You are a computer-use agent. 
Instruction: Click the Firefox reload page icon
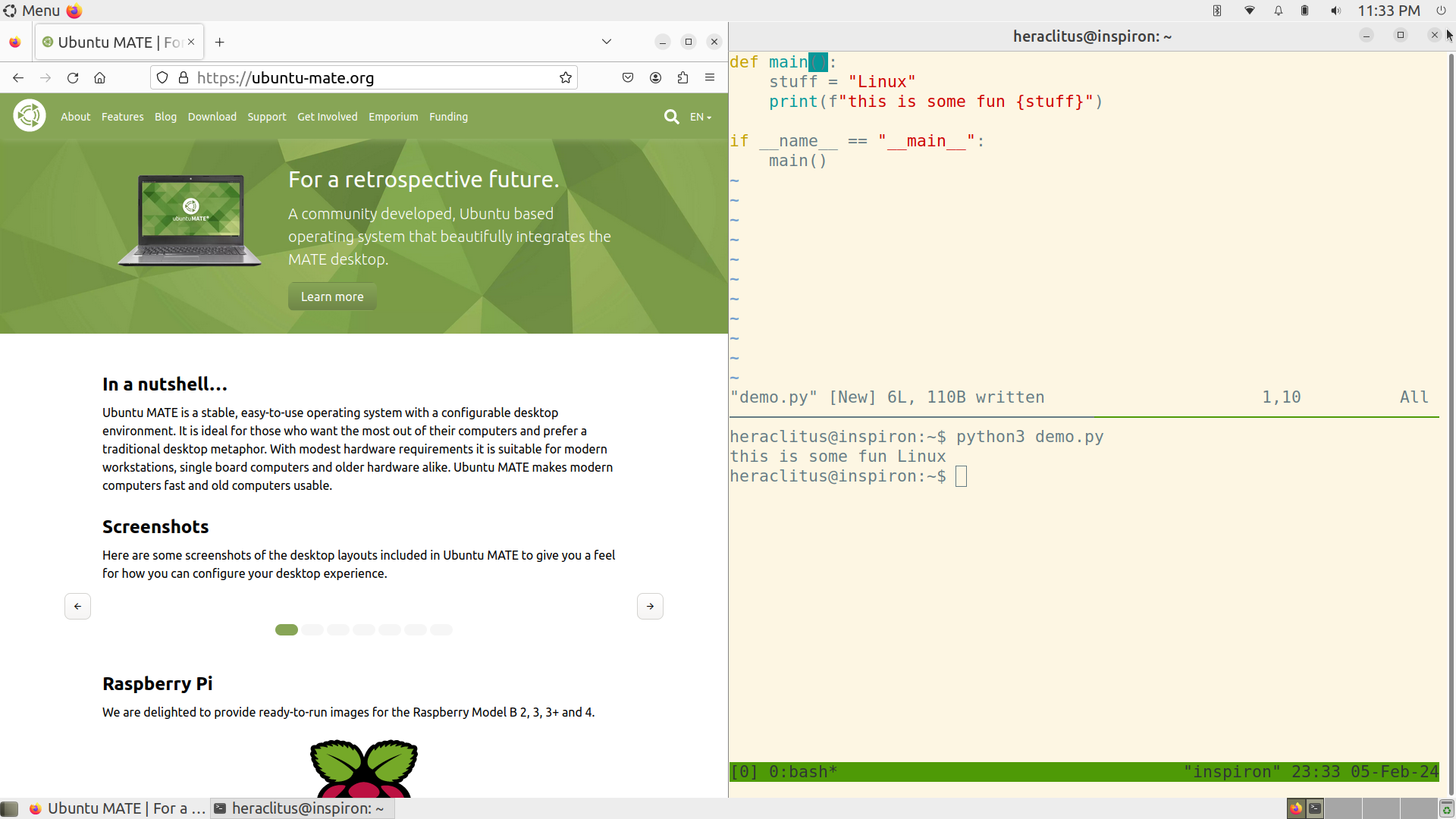coord(73,78)
